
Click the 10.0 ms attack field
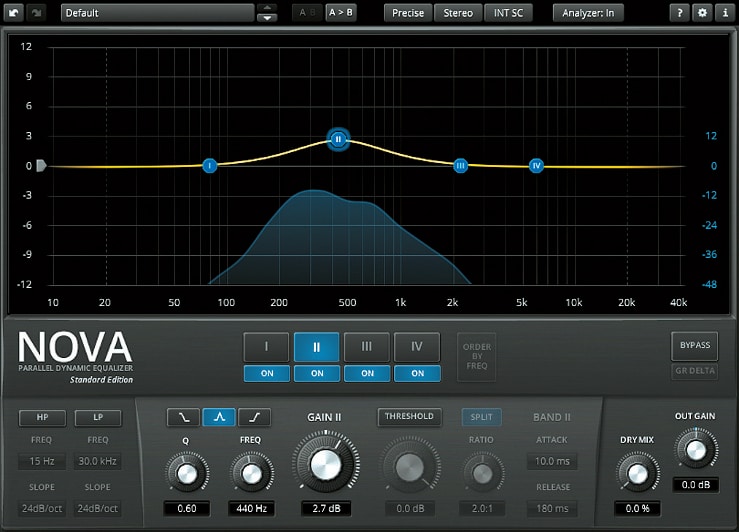[552, 461]
